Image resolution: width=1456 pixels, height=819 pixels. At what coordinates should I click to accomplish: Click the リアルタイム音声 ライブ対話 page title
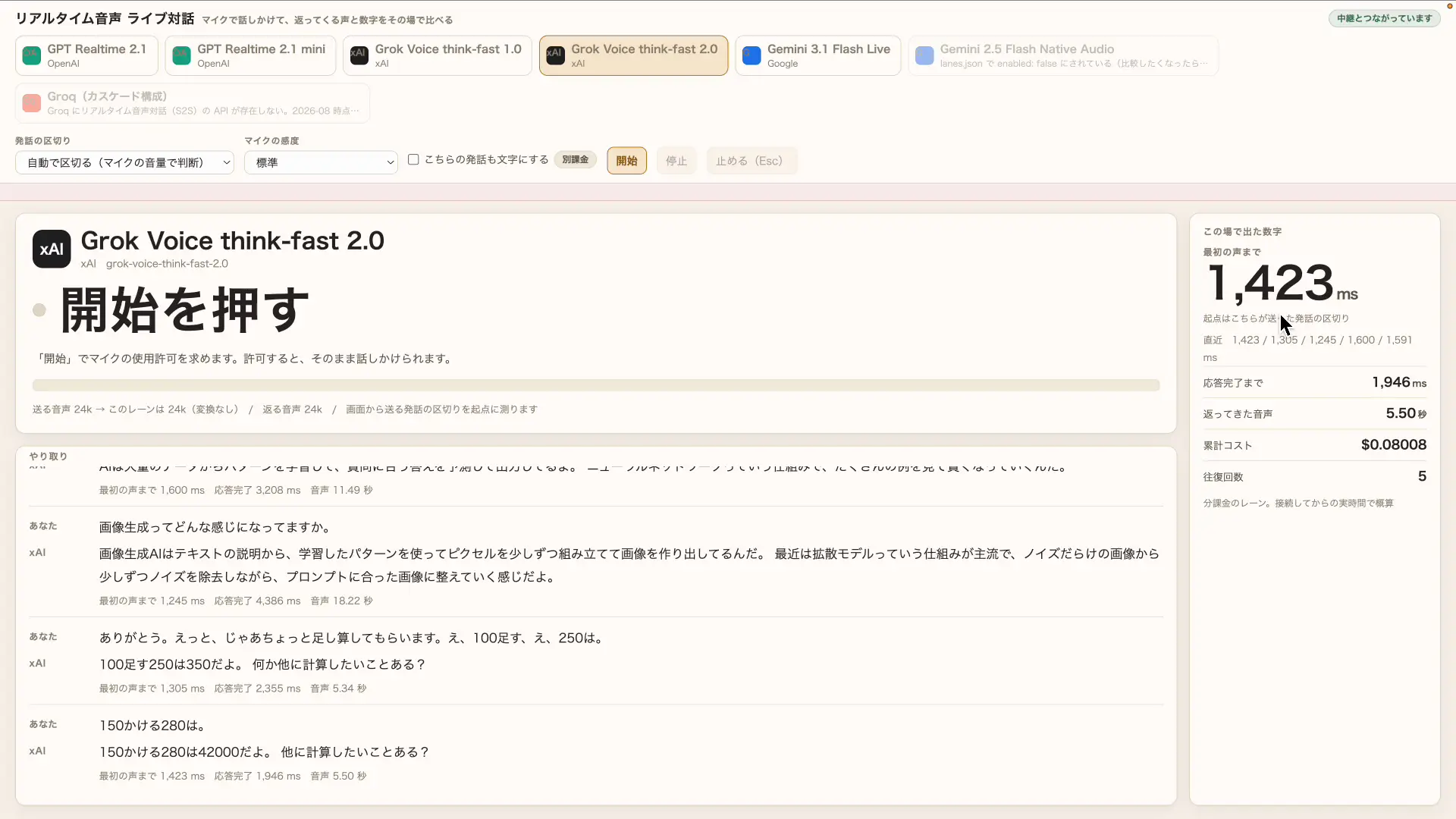click(105, 18)
